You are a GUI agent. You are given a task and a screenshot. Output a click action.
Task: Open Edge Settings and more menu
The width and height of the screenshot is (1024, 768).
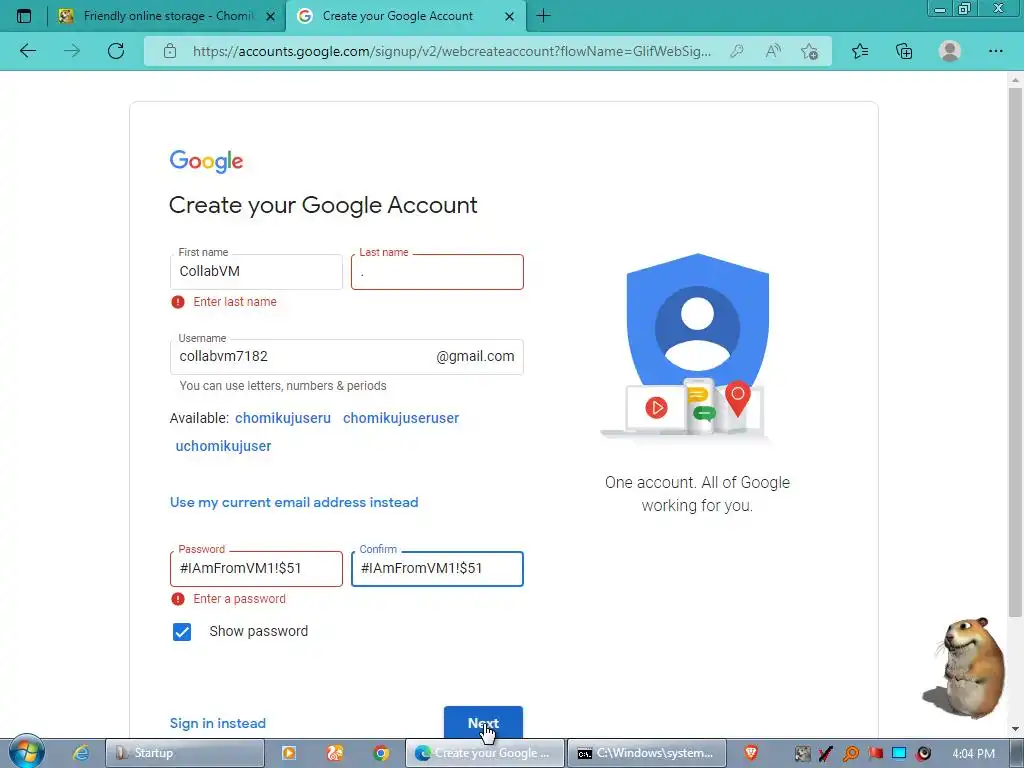(995, 51)
